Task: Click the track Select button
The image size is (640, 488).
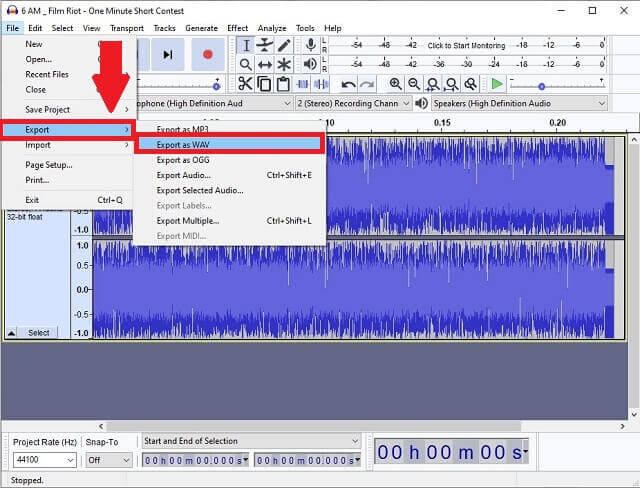Action: 39,333
